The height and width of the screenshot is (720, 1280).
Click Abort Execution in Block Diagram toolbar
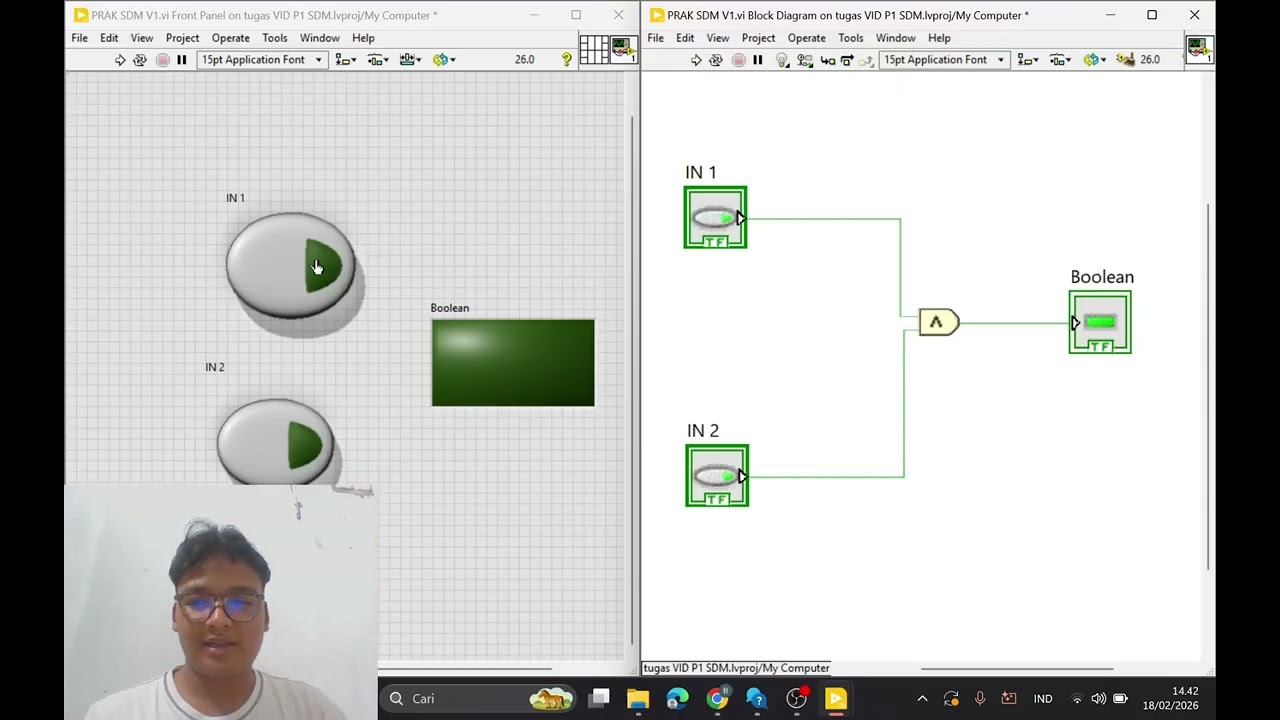coord(738,60)
